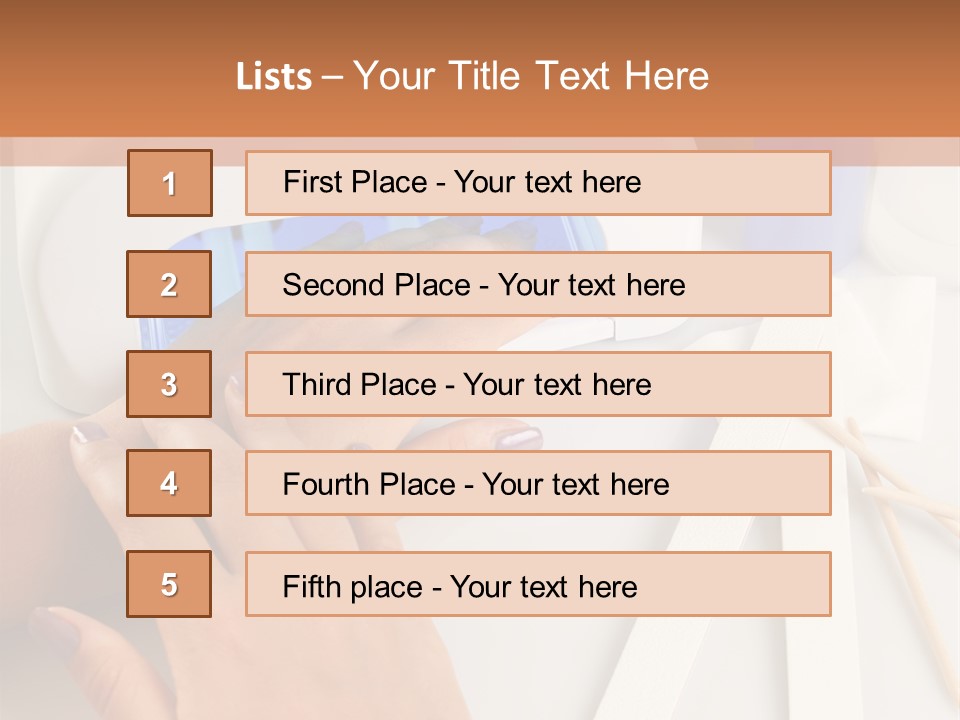Screen dimensions: 960x720
Task: Select the Your Title Text Here text
Action: (x=531, y=76)
